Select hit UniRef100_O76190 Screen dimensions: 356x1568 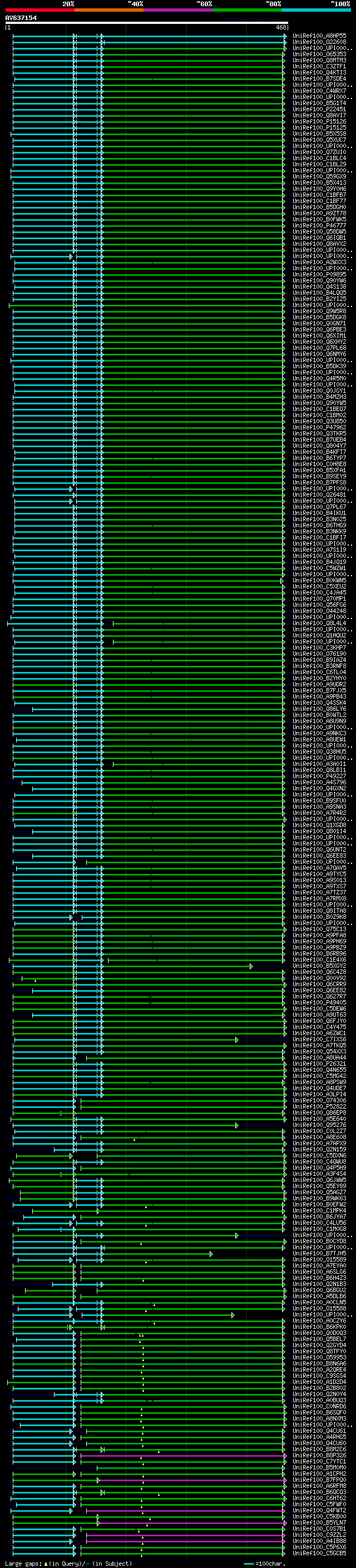click(319, 654)
